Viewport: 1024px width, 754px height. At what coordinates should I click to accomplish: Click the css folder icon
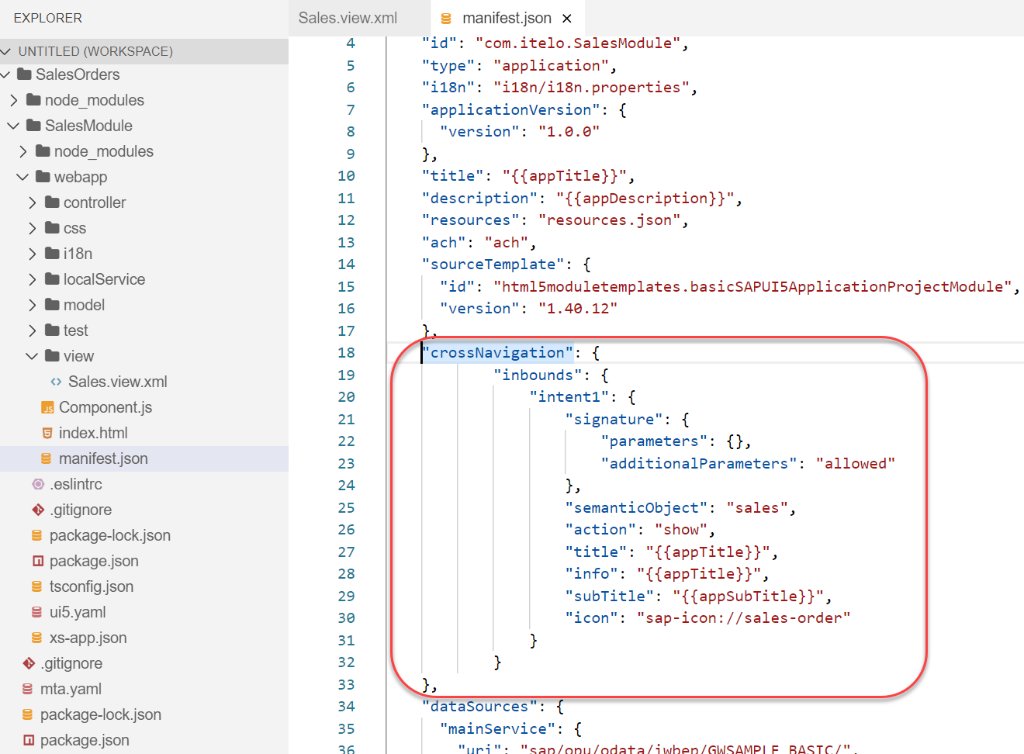pyautogui.click(x=52, y=227)
